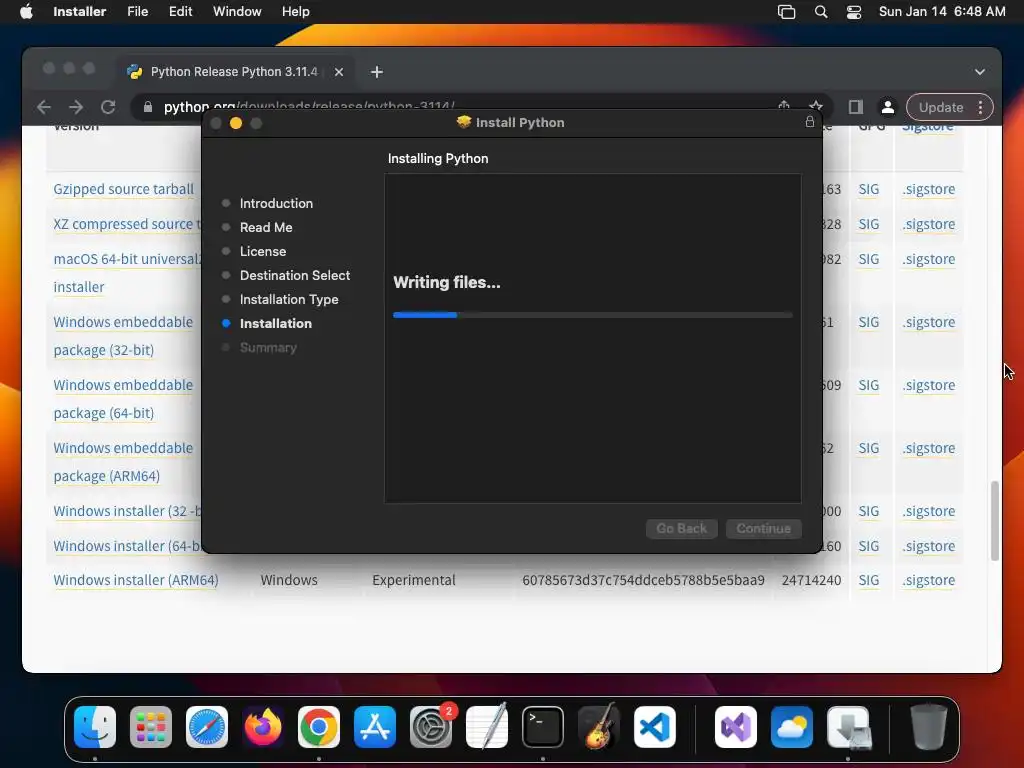Viewport: 1024px width, 768px height.
Task: Close the Python Release tab
Action: (x=339, y=72)
